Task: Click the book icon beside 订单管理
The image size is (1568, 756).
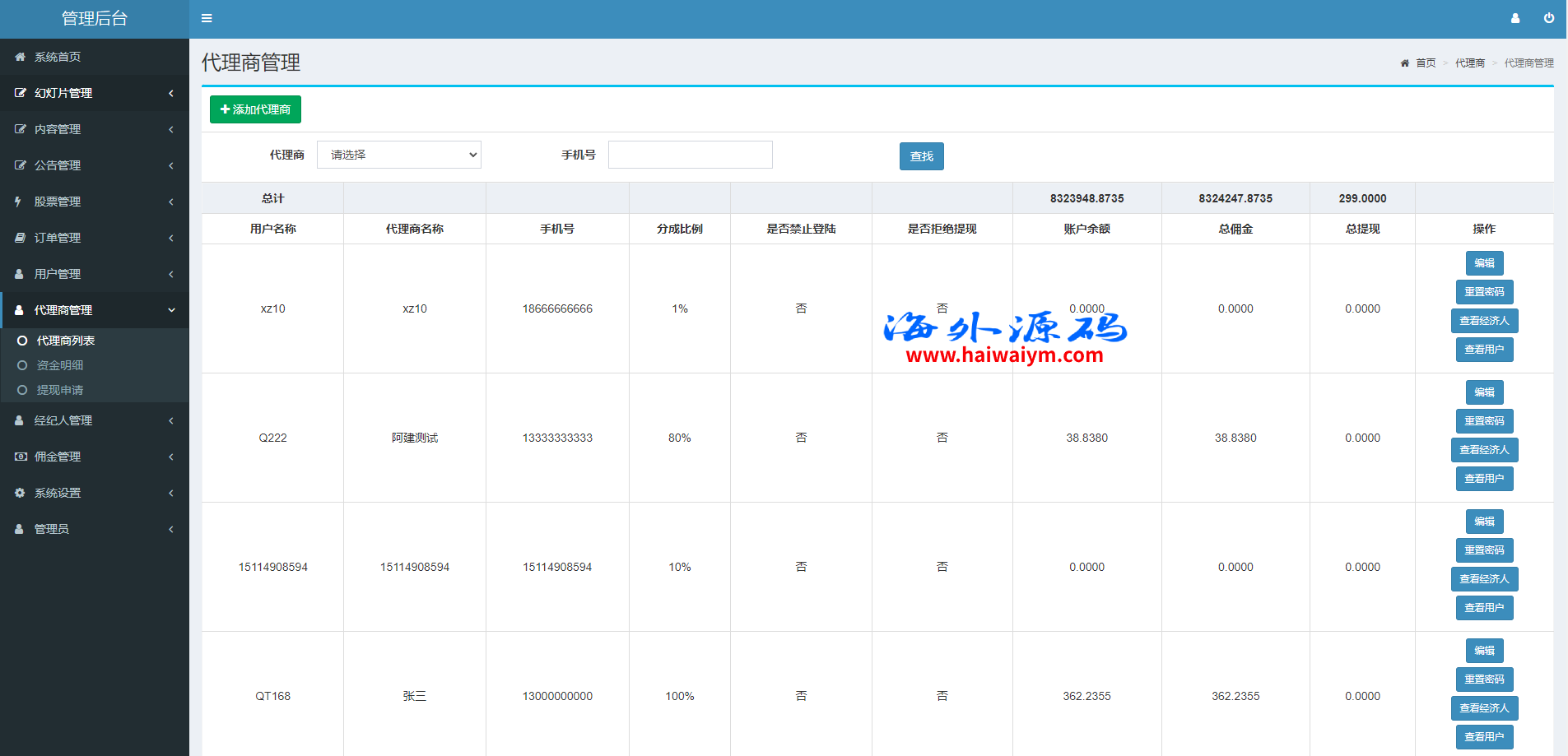Action: 20,238
